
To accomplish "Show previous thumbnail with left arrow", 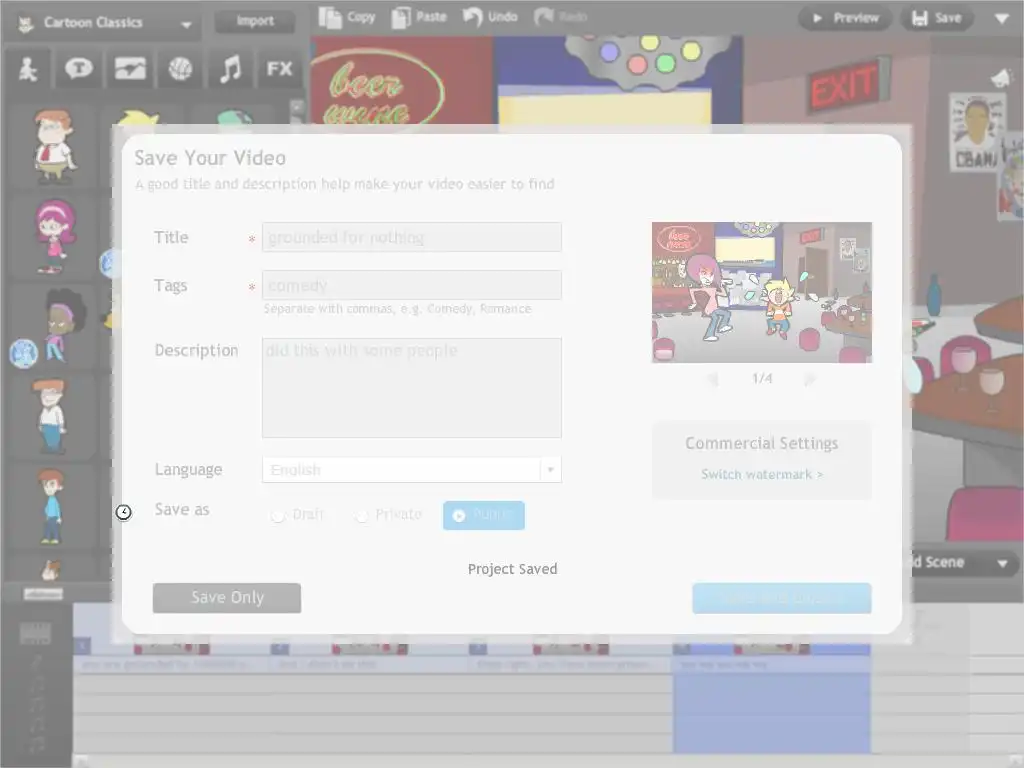I will pyautogui.click(x=713, y=379).
